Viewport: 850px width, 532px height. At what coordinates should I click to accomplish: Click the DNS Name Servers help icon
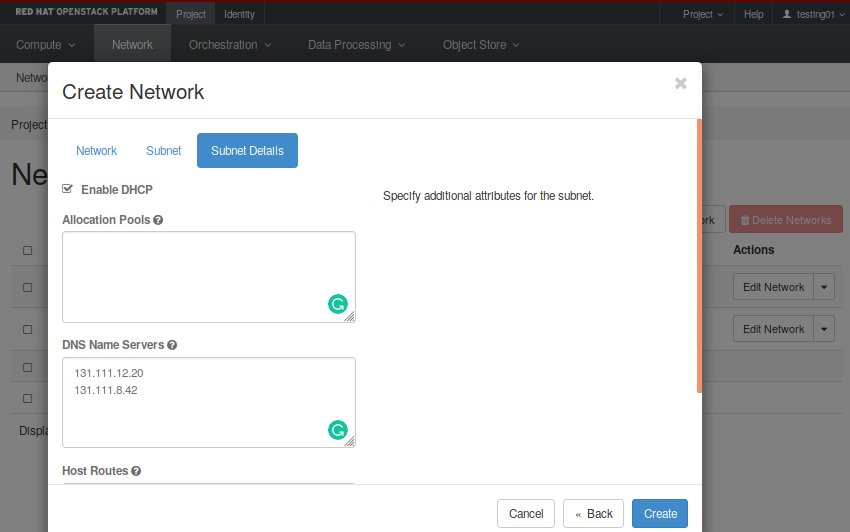(x=172, y=345)
